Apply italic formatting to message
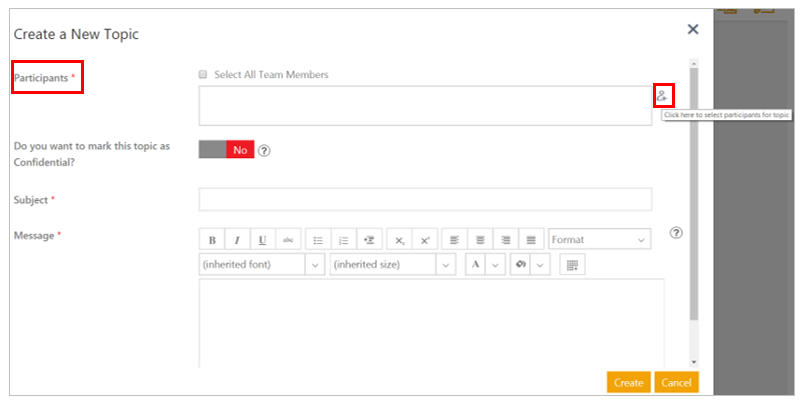The height and width of the screenshot is (405, 804). (x=237, y=240)
